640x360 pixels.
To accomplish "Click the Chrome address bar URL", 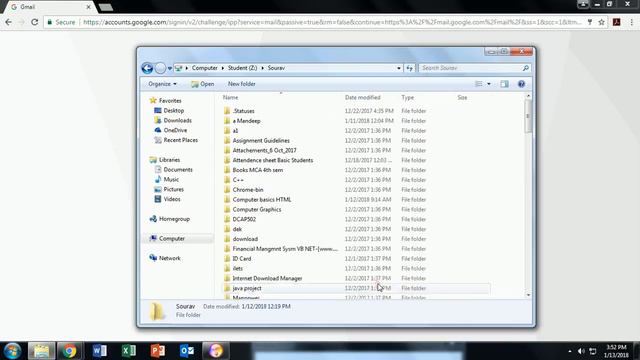I will point(333,22).
